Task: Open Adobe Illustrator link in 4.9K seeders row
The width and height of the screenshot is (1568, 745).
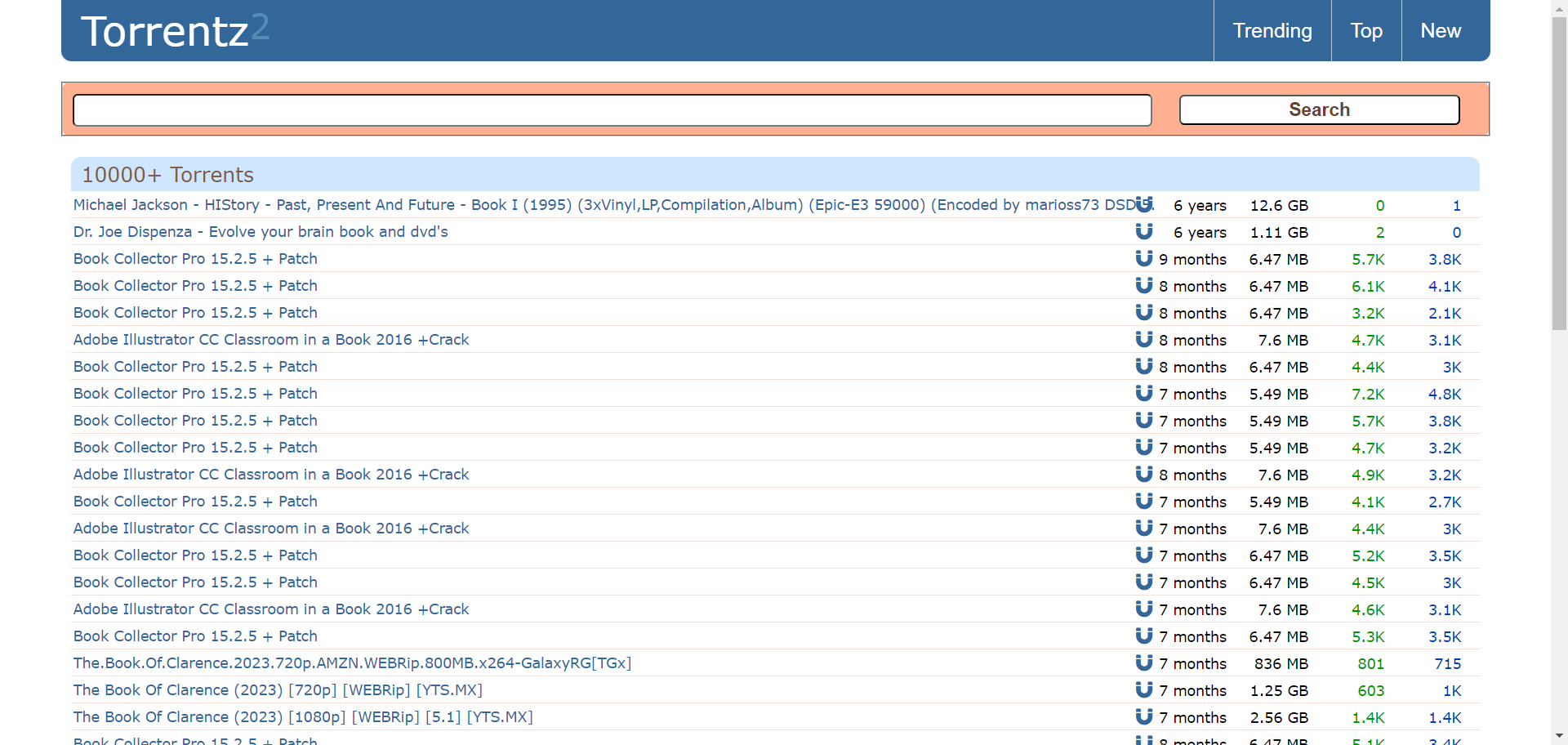Action: [271, 475]
